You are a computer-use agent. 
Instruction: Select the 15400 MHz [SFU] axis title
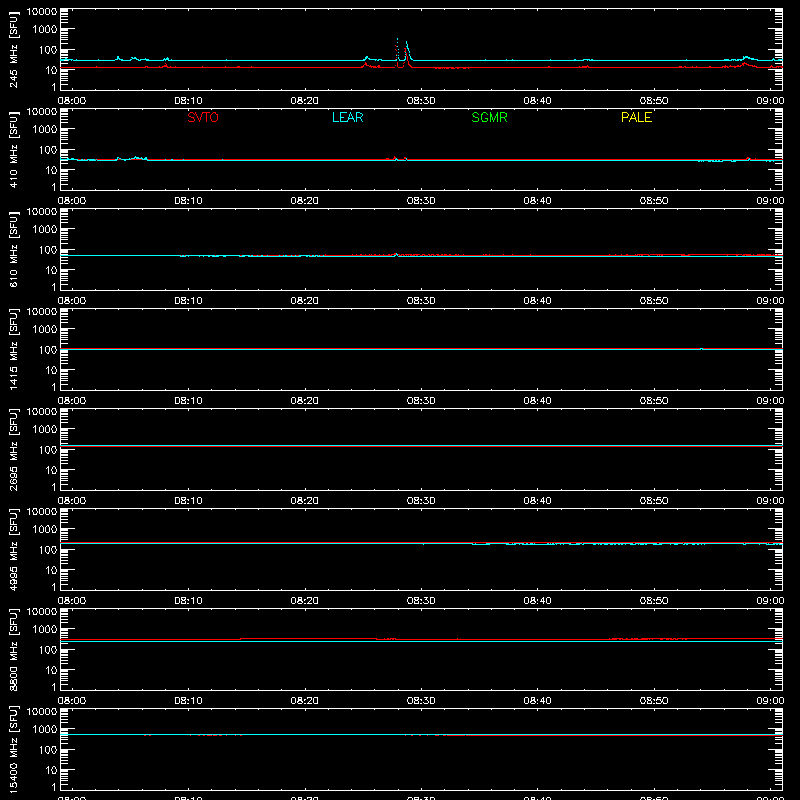(x=13, y=749)
